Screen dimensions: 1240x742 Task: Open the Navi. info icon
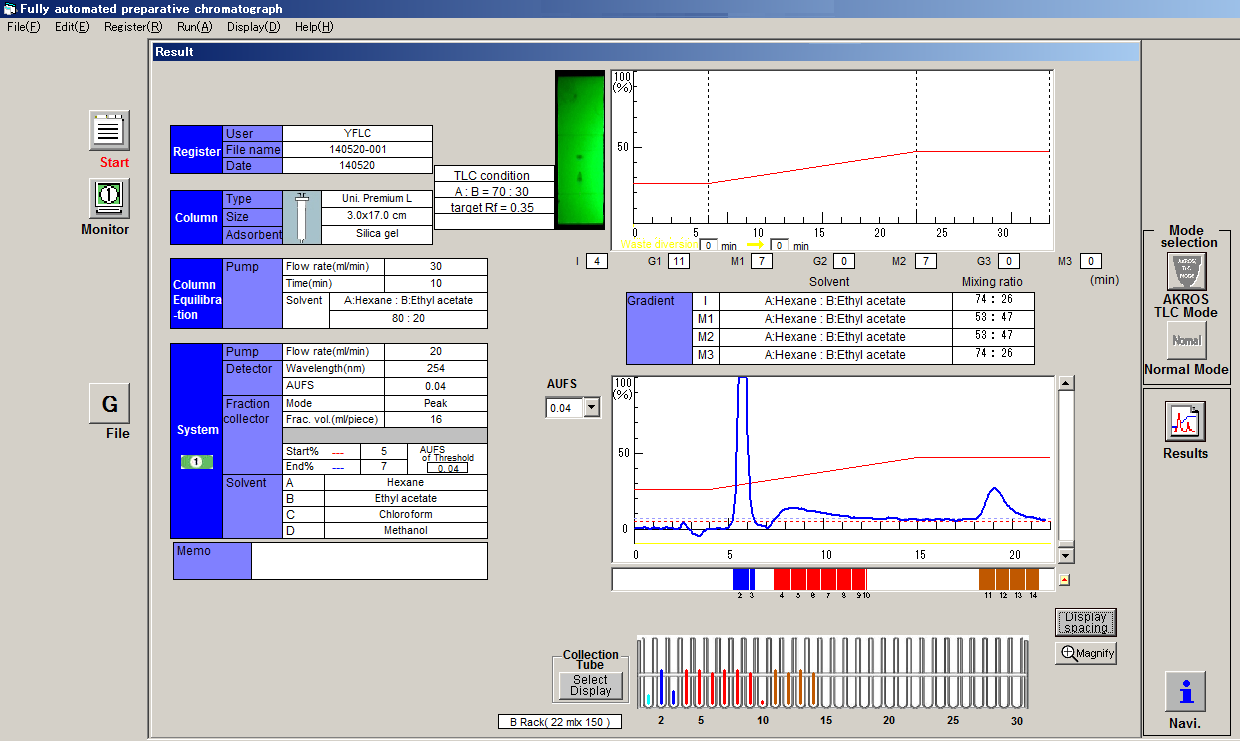(x=1185, y=691)
